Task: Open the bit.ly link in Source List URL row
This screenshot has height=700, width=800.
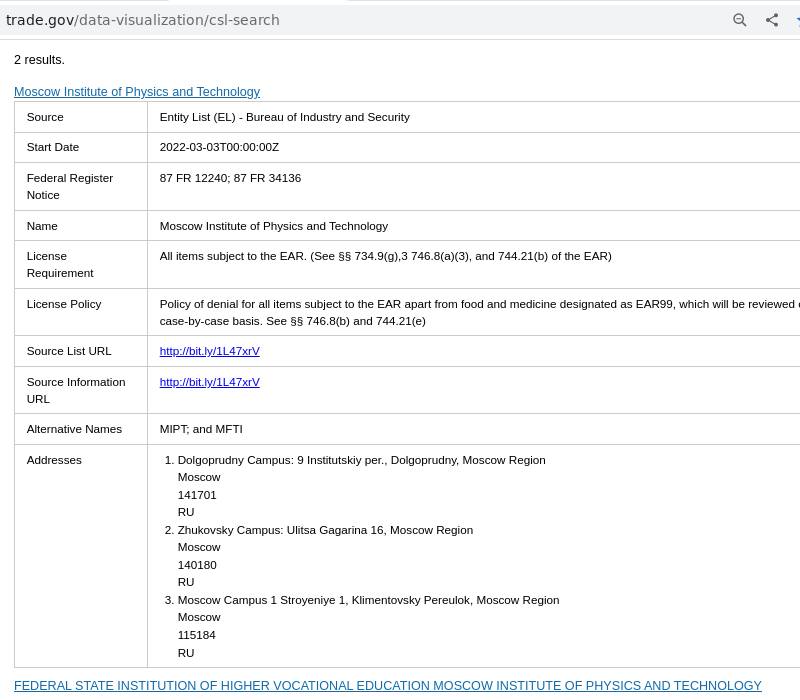Action: point(209,351)
